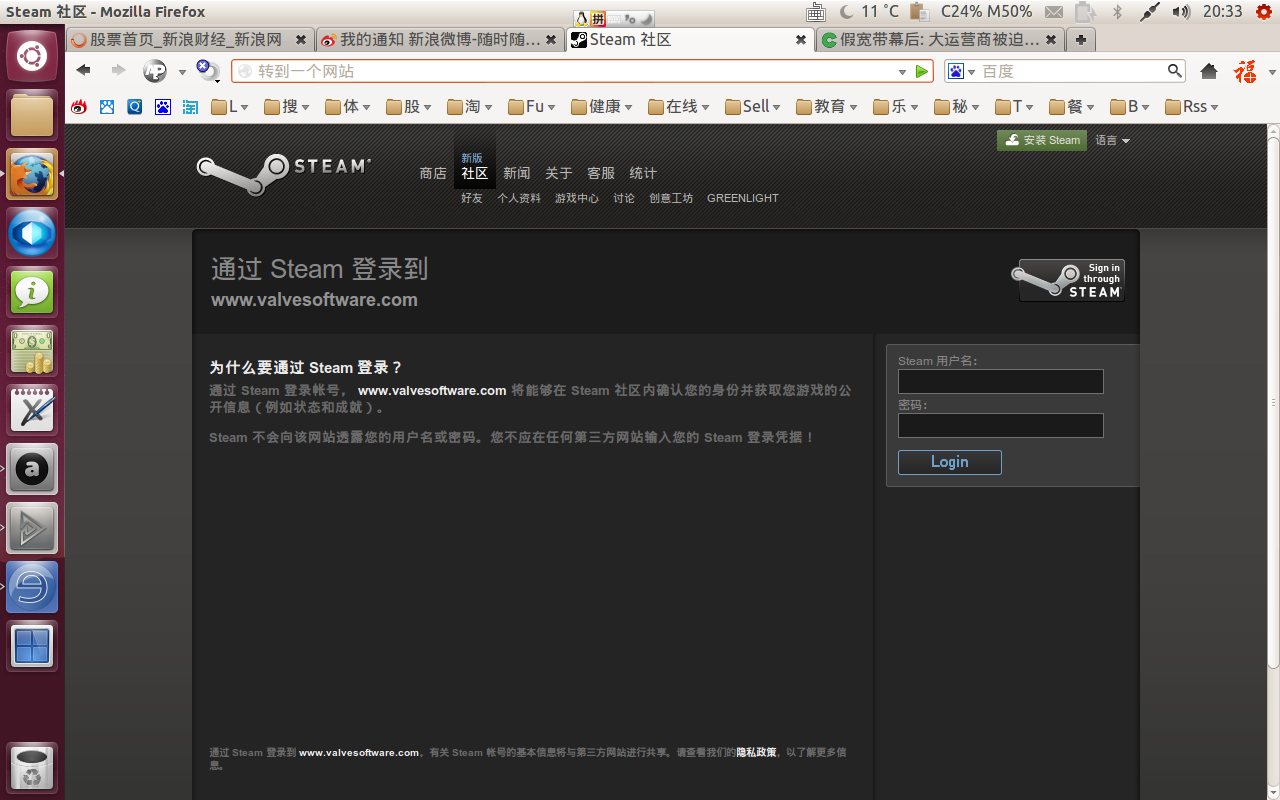Expand the Fu bookmarks folder
Image resolution: width=1280 pixels, height=800 pixels.
pyautogui.click(x=532, y=106)
